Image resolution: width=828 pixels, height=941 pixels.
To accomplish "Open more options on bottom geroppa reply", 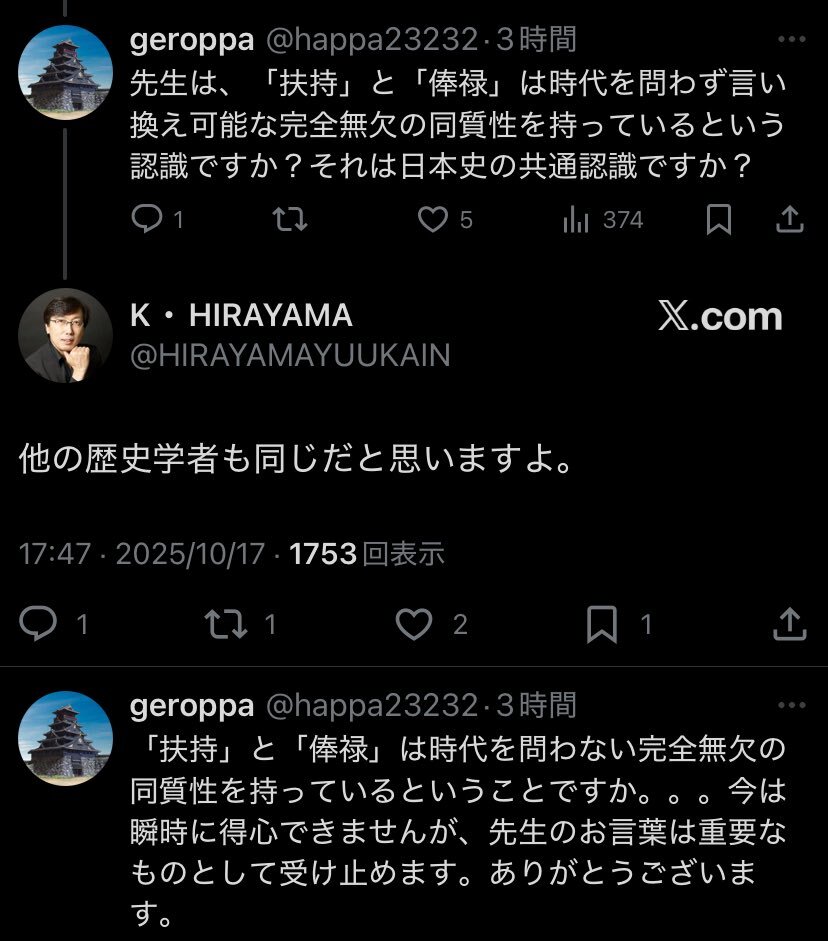I will point(790,706).
